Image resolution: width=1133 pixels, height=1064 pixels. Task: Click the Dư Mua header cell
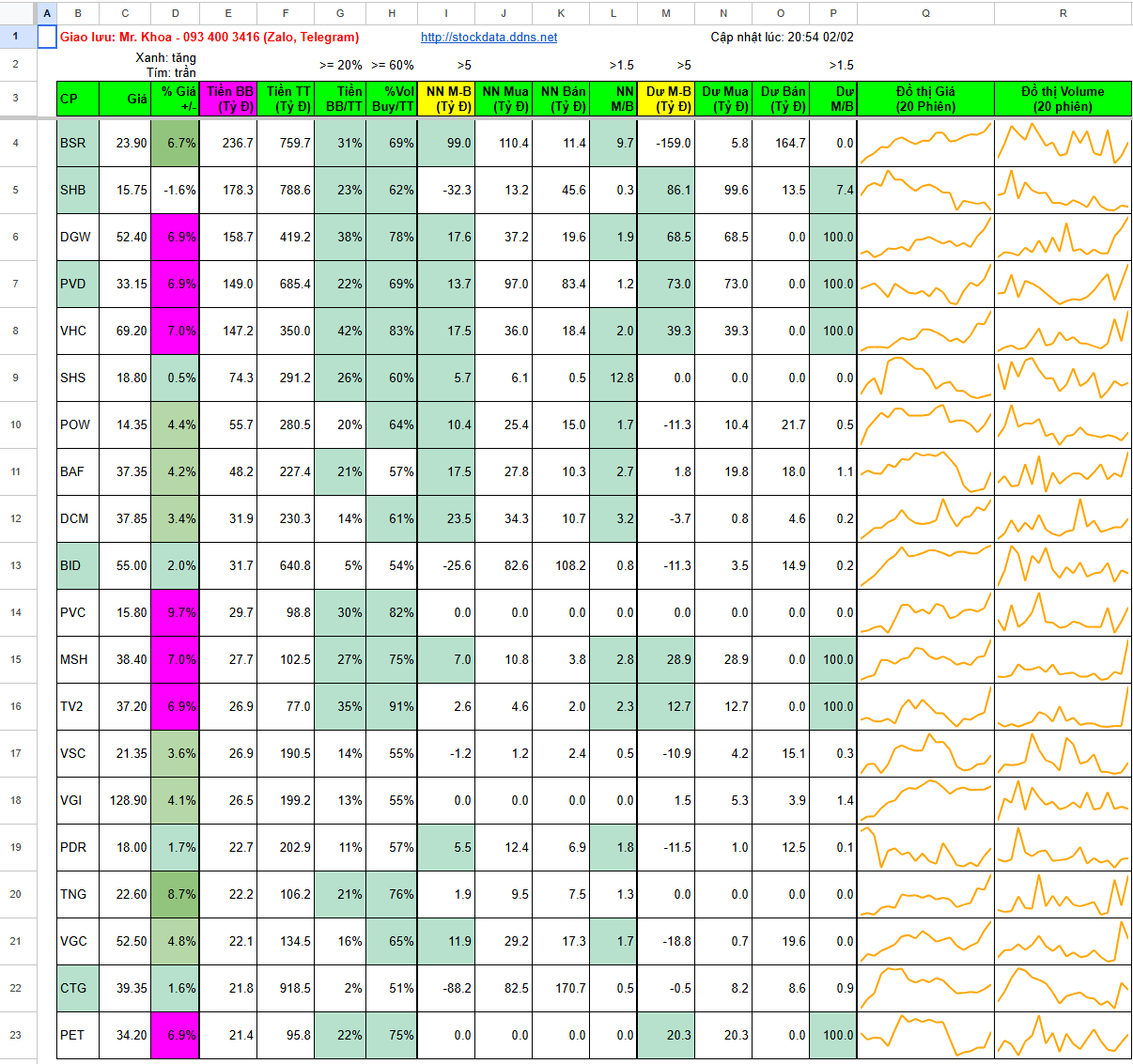coord(723,99)
